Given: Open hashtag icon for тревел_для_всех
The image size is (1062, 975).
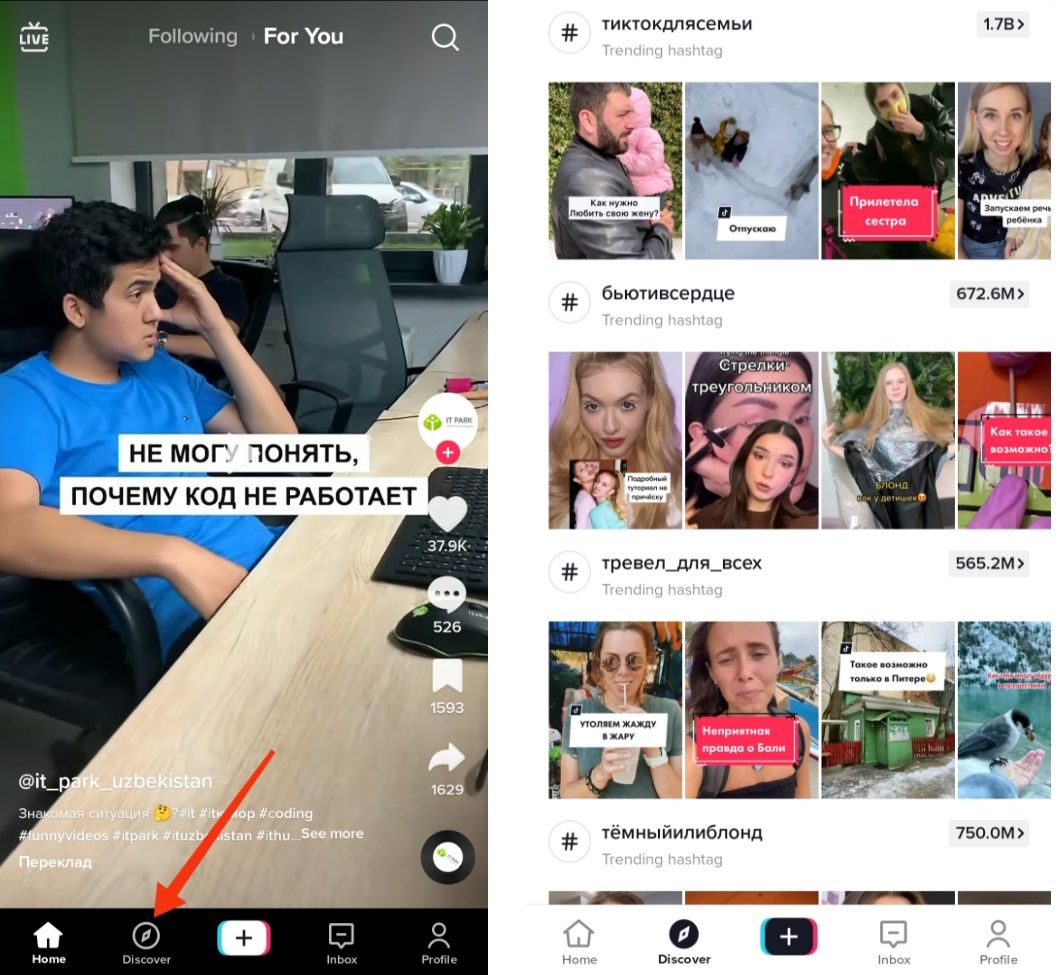Looking at the screenshot, I should 570,572.
